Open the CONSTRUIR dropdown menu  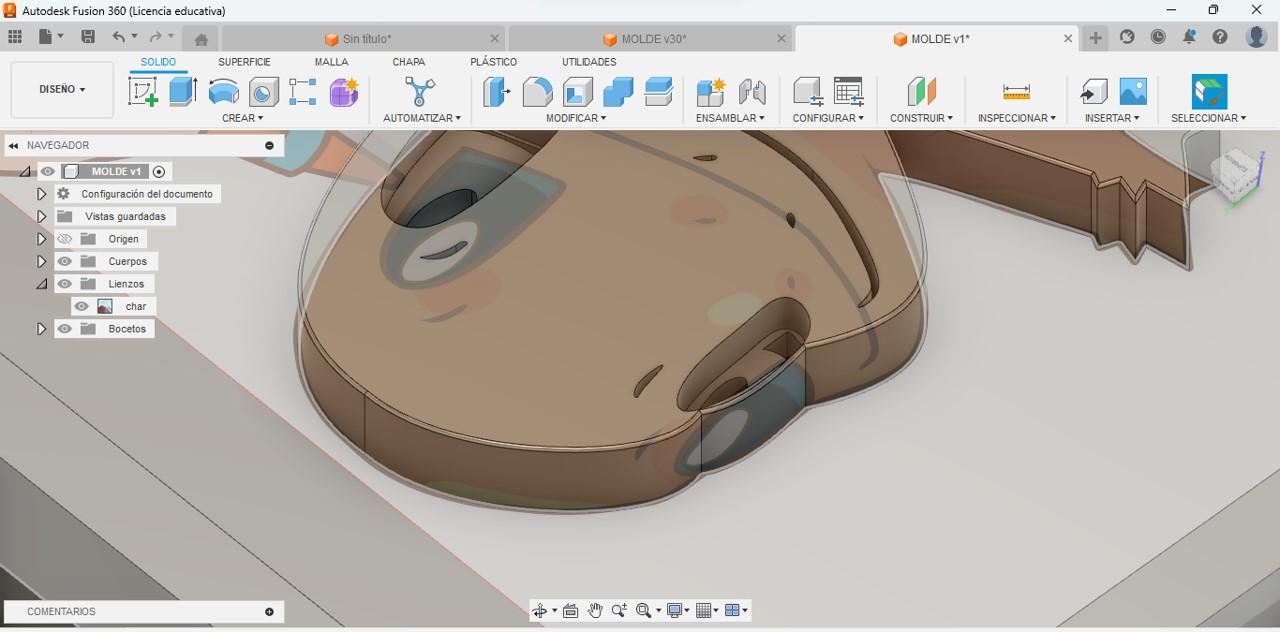coord(921,118)
